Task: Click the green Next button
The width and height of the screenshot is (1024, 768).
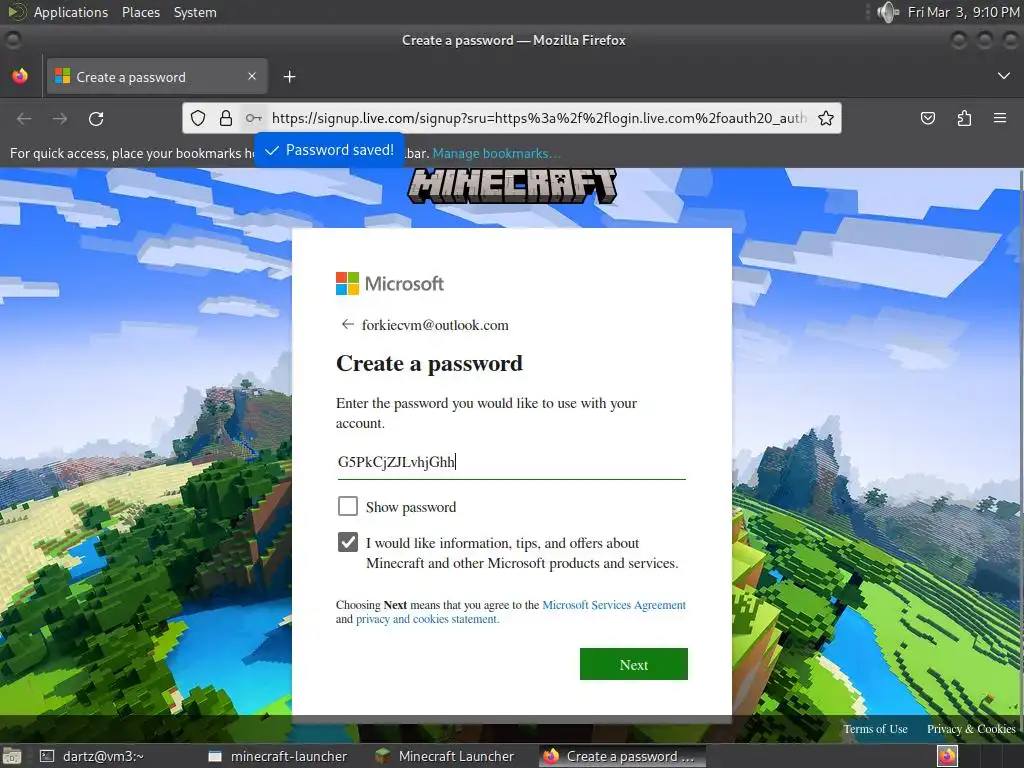Action: pos(633,664)
